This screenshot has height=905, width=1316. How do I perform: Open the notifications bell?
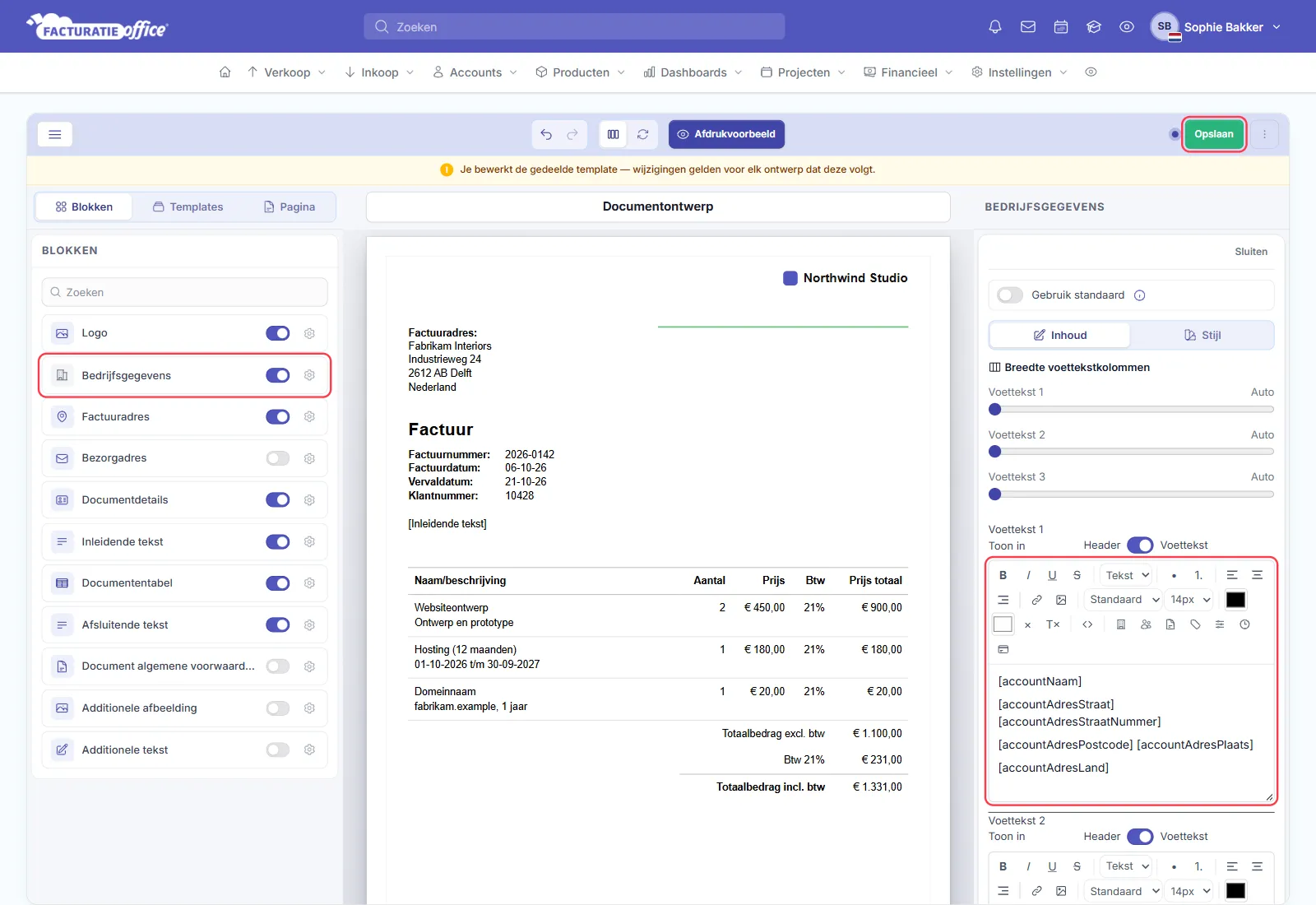(x=995, y=26)
